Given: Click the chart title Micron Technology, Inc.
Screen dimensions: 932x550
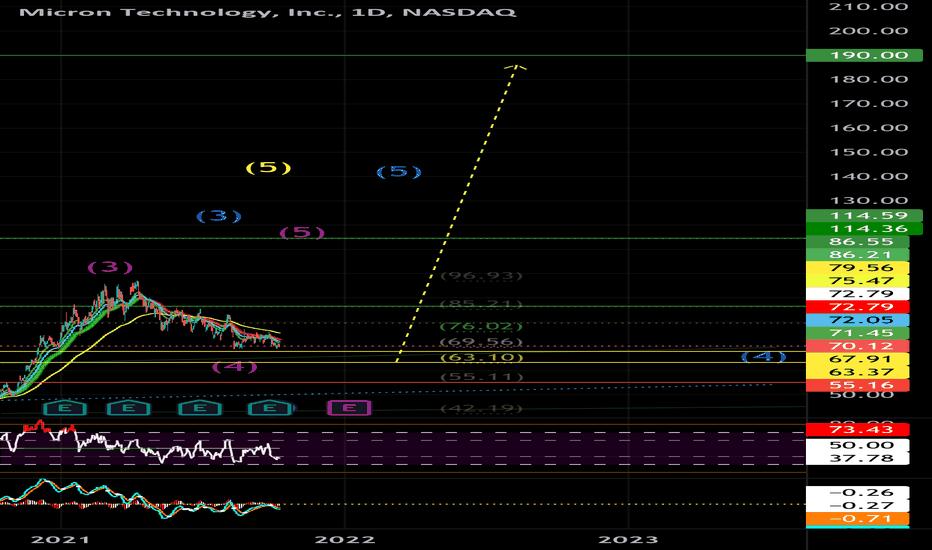Looking at the screenshot, I should point(180,12).
